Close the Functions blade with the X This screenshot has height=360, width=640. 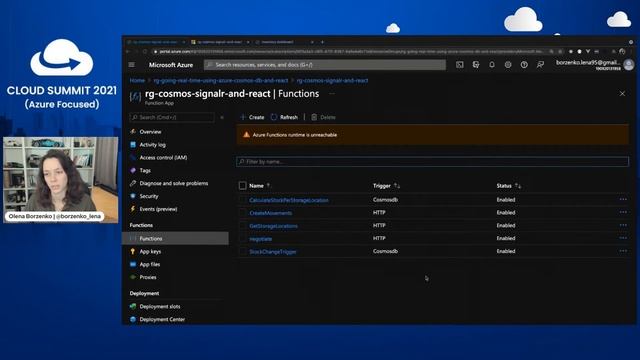(622, 94)
